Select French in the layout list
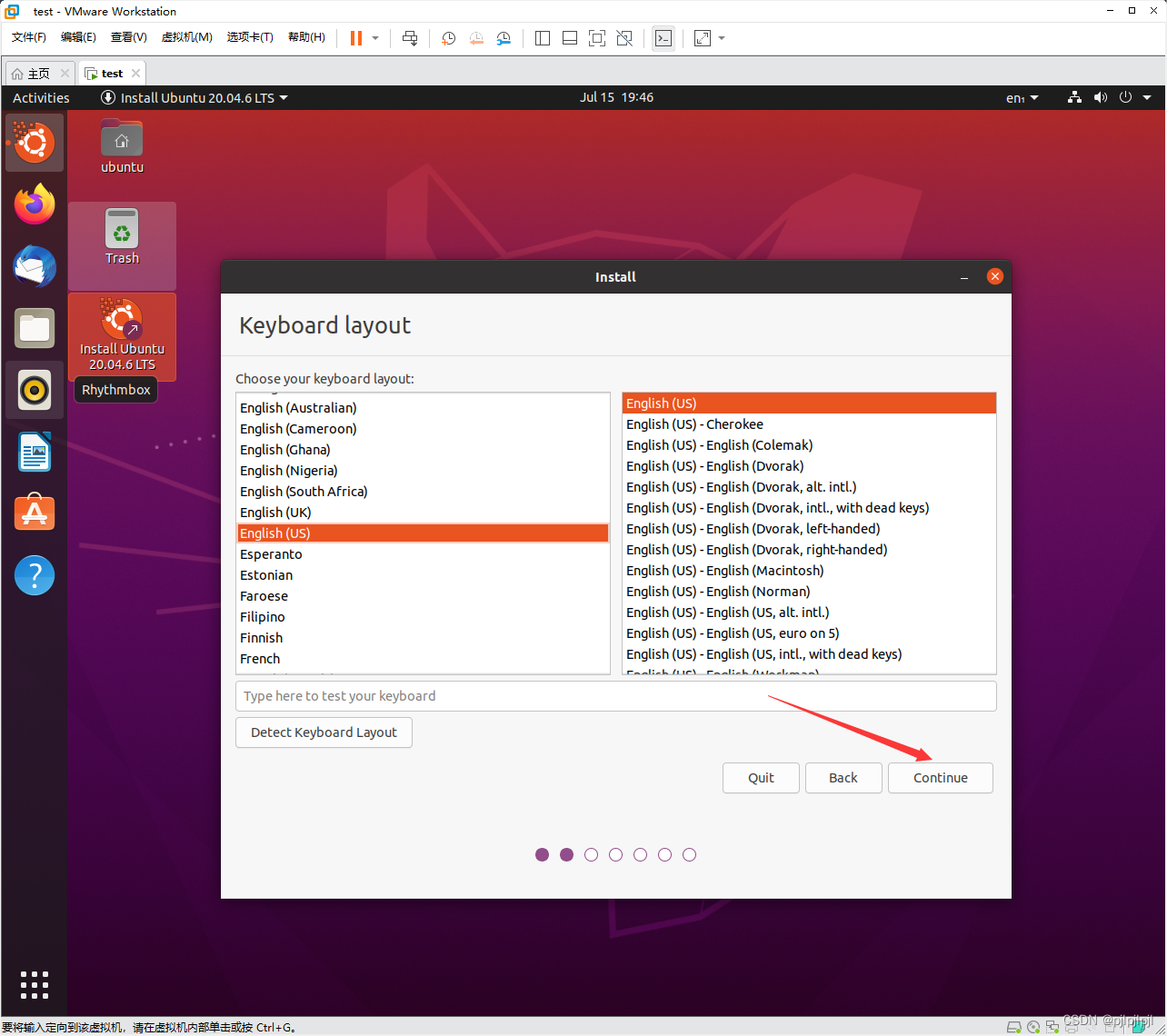1167x1036 pixels. tap(423, 659)
